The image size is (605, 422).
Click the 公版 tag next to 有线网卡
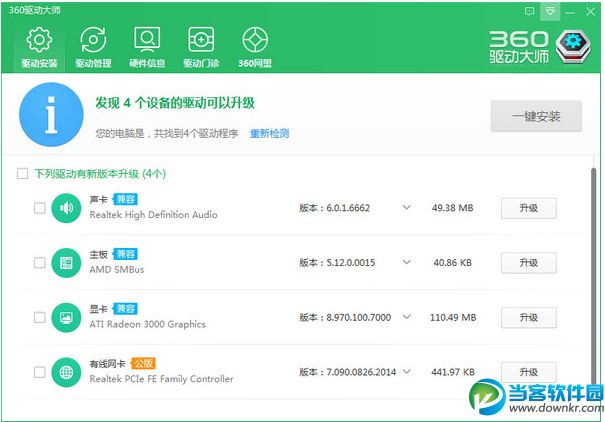click(x=143, y=363)
